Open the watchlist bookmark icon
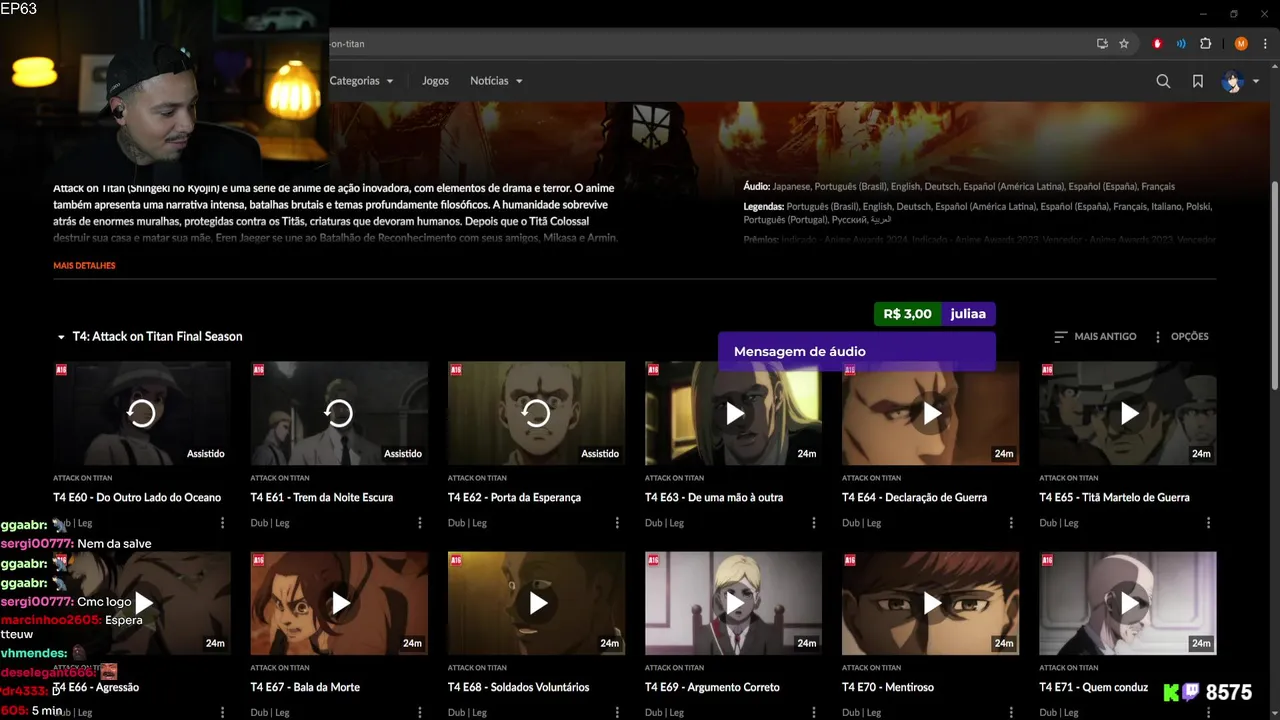Screen dimensions: 1280x720 [x=1197, y=81]
